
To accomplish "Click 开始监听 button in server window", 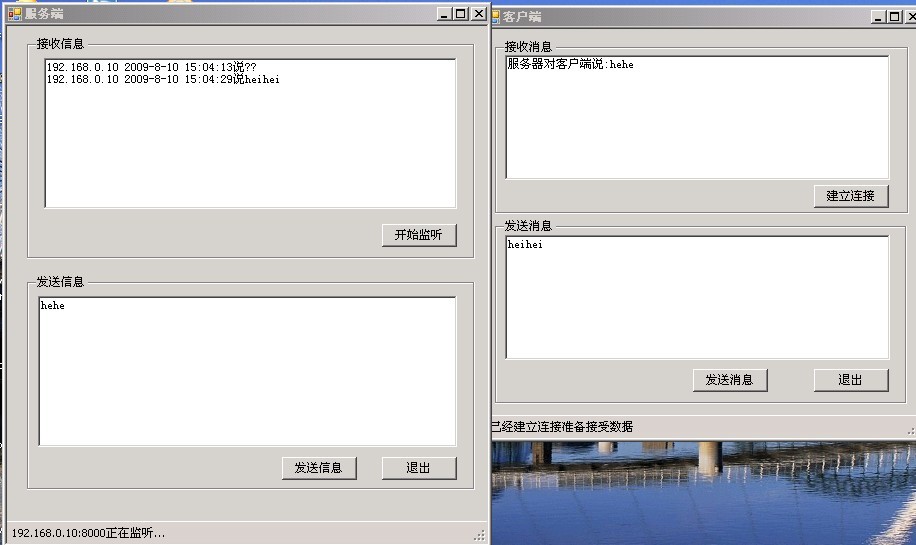I will pyautogui.click(x=419, y=235).
